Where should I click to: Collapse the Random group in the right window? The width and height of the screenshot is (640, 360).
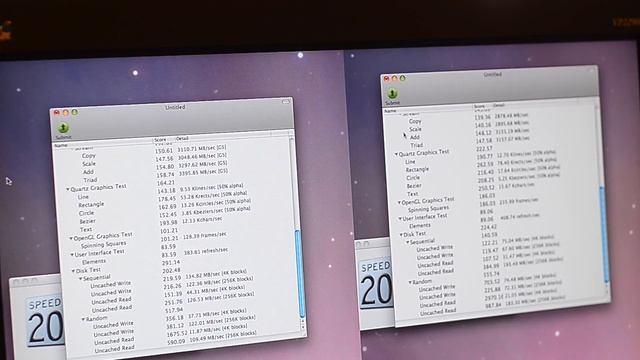[x=410, y=282]
